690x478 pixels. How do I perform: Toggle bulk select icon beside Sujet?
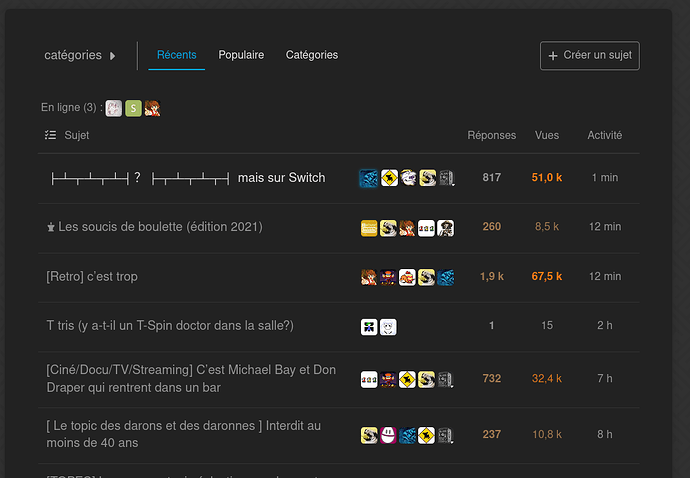(x=51, y=135)
